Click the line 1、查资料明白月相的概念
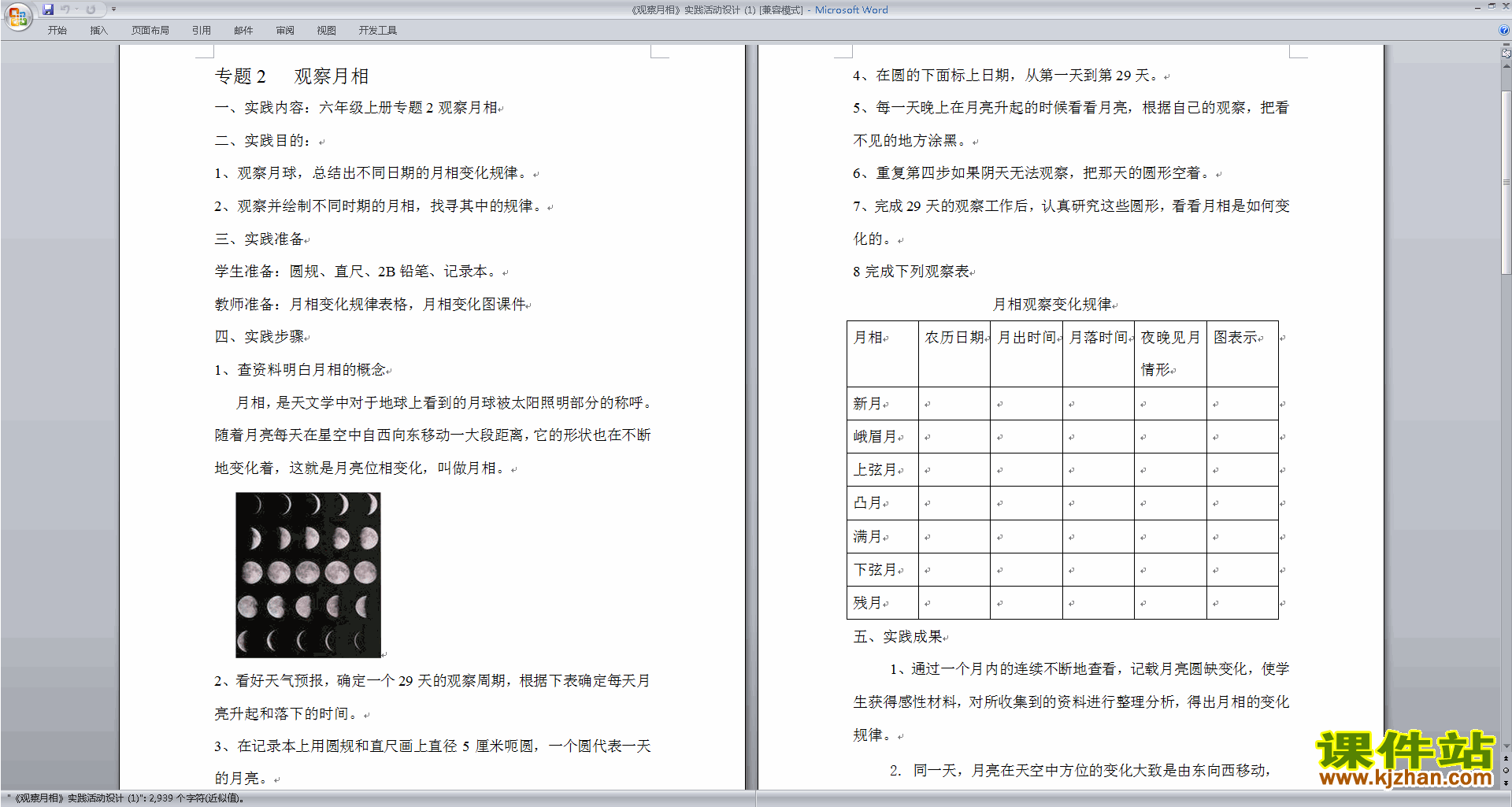 [300, 370]
